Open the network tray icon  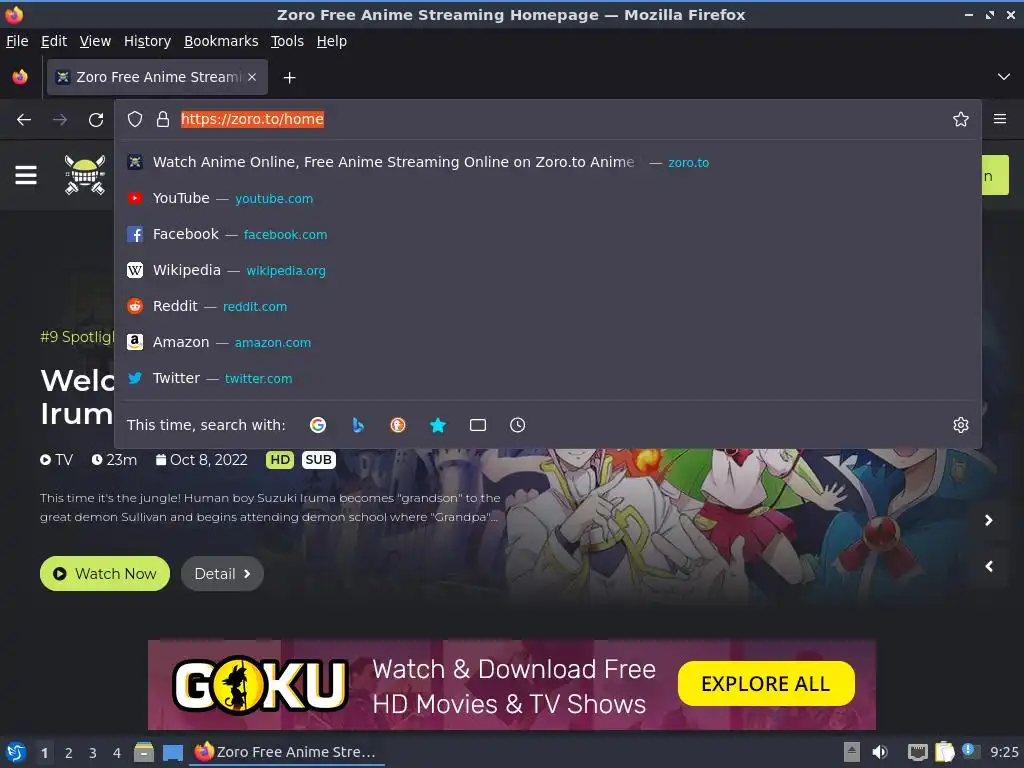917,752
